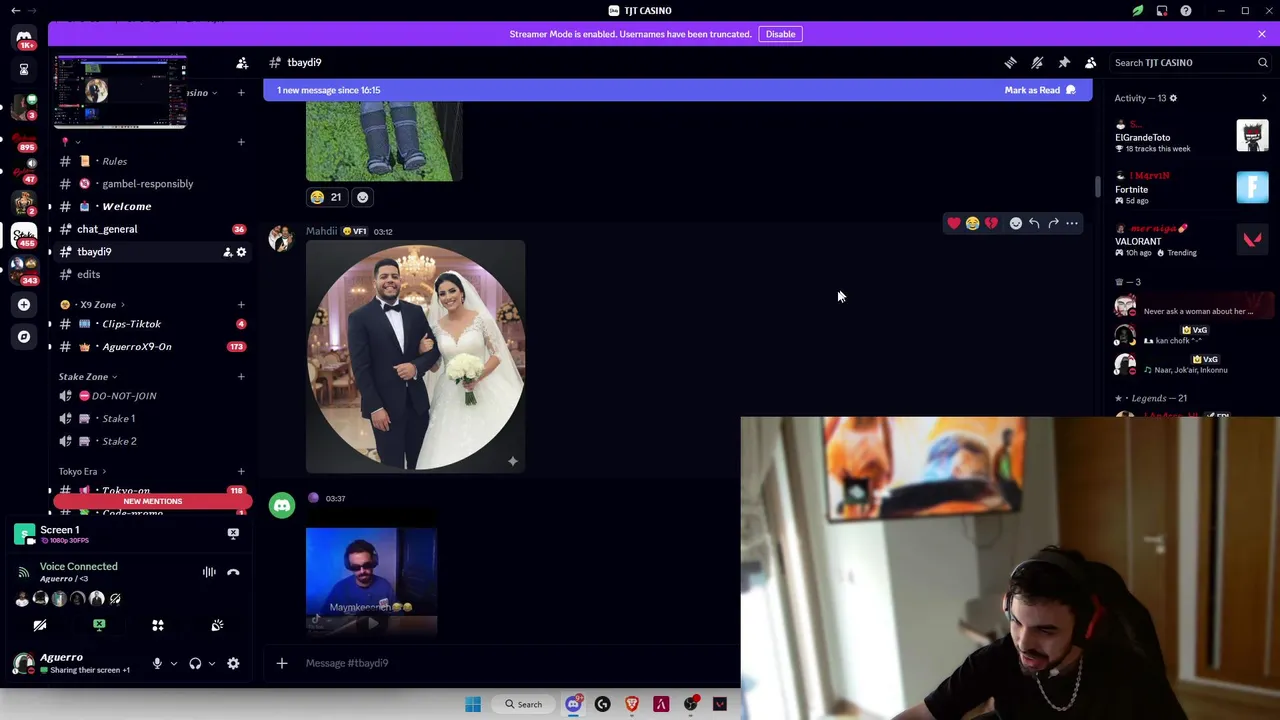Toggle the laughing reaction with count 21
1280x720 pixels.
click(x=326, y=197)
